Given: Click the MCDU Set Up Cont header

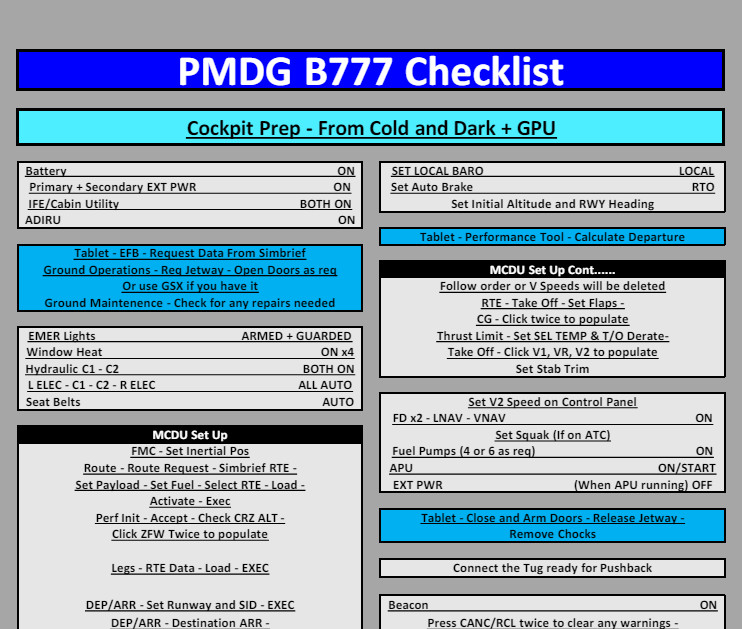Looking at the screenshot, I should (552, 270).
